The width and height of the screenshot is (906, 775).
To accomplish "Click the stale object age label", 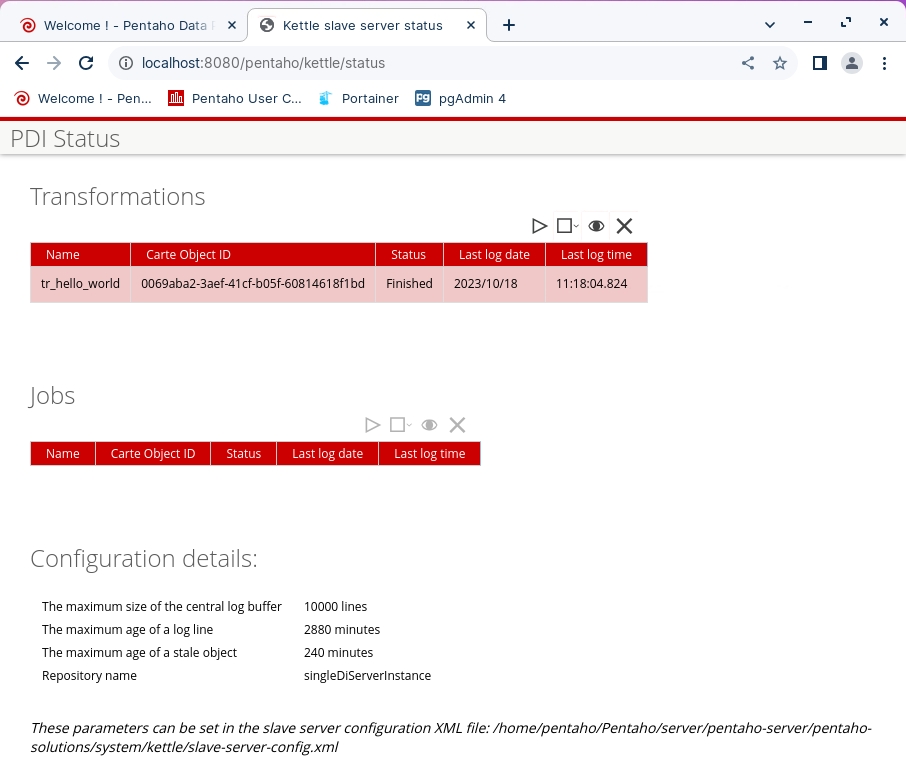I will 139,653.
